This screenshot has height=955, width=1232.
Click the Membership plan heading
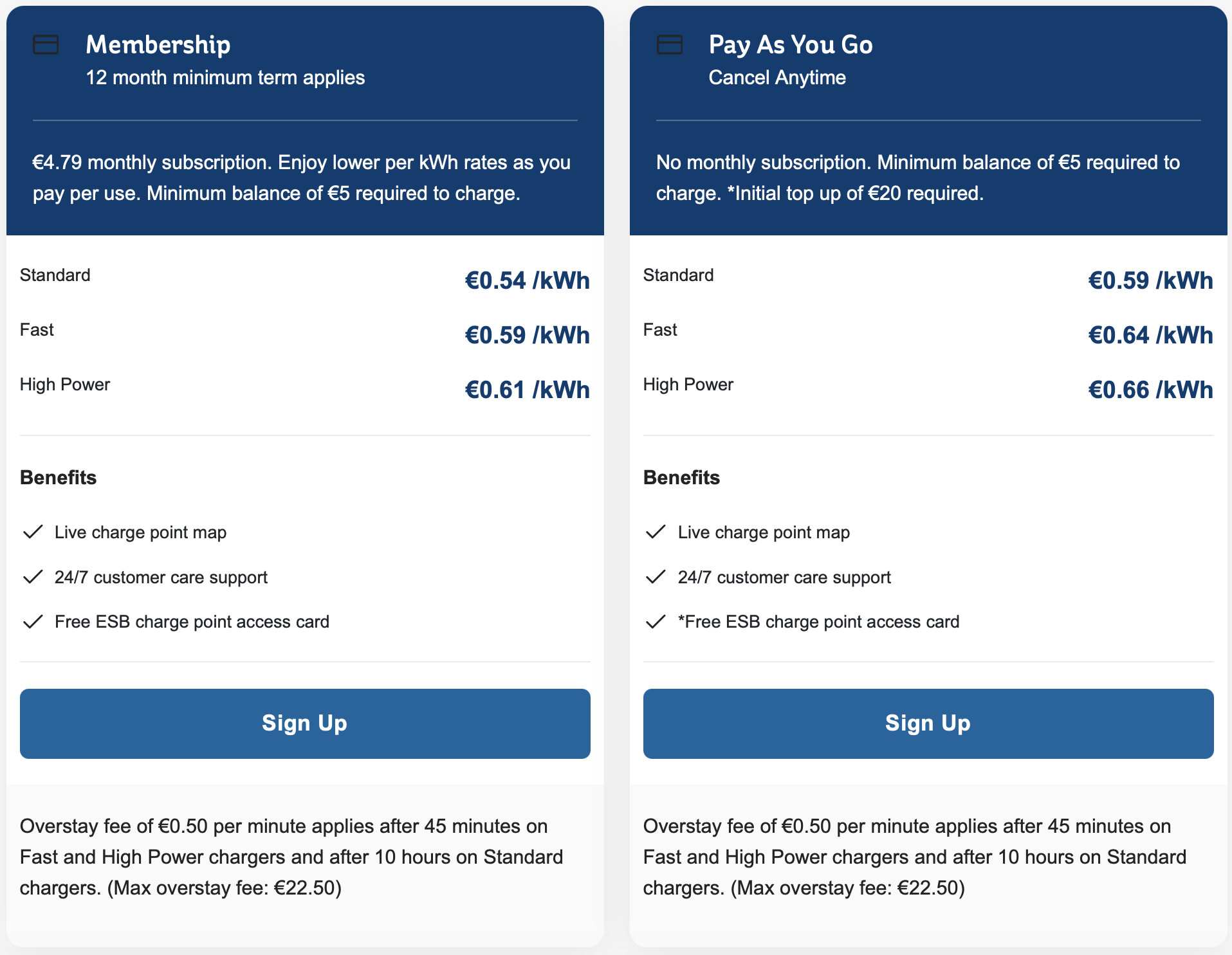pos(158,44)
